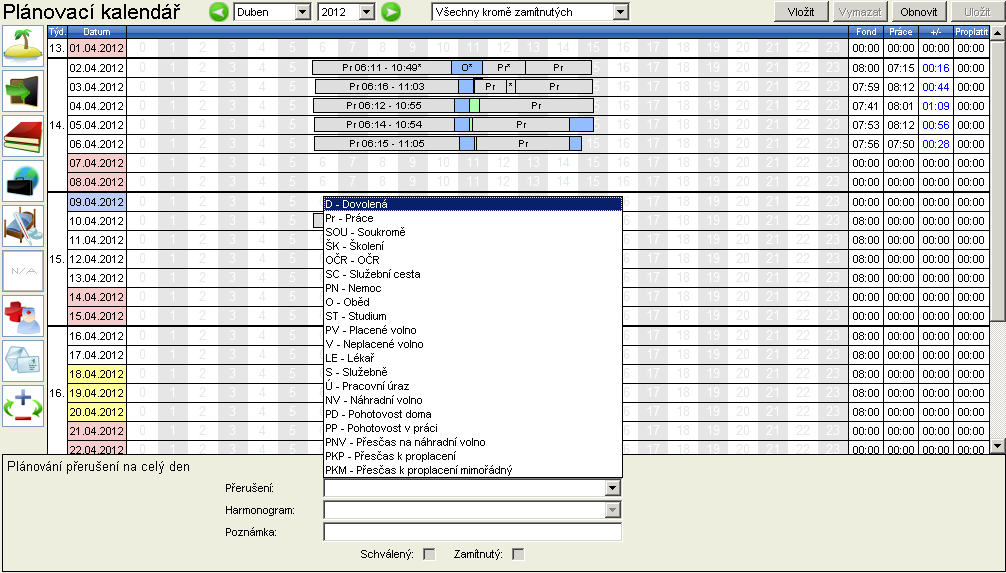1006x573 pixels.
Task: Go to previous month green arrow
Action: [x=219, y=12]
